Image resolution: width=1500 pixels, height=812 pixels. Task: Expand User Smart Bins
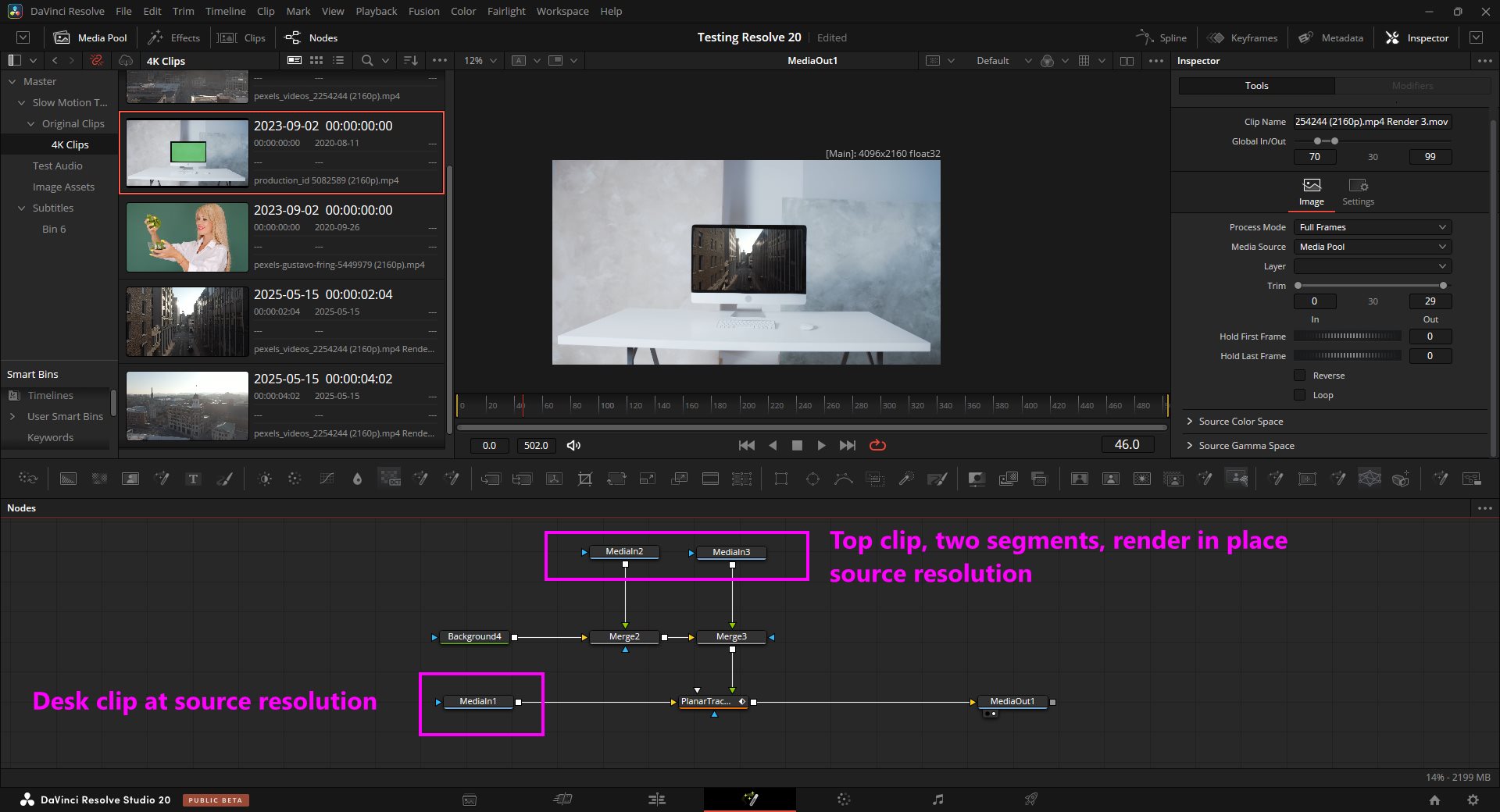(12, 416)
